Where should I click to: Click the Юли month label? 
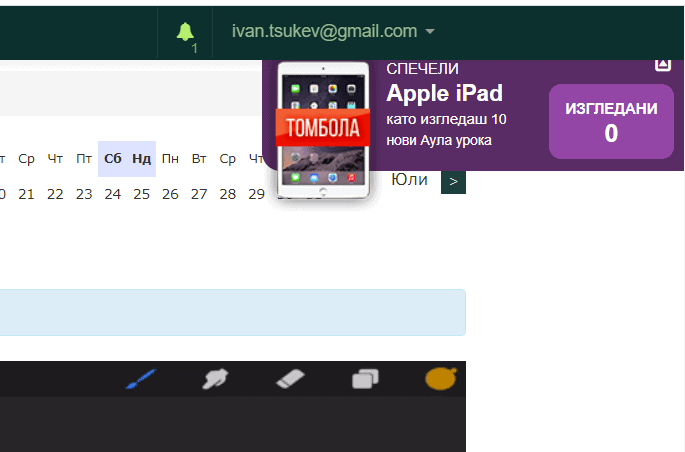pos(409,179)
